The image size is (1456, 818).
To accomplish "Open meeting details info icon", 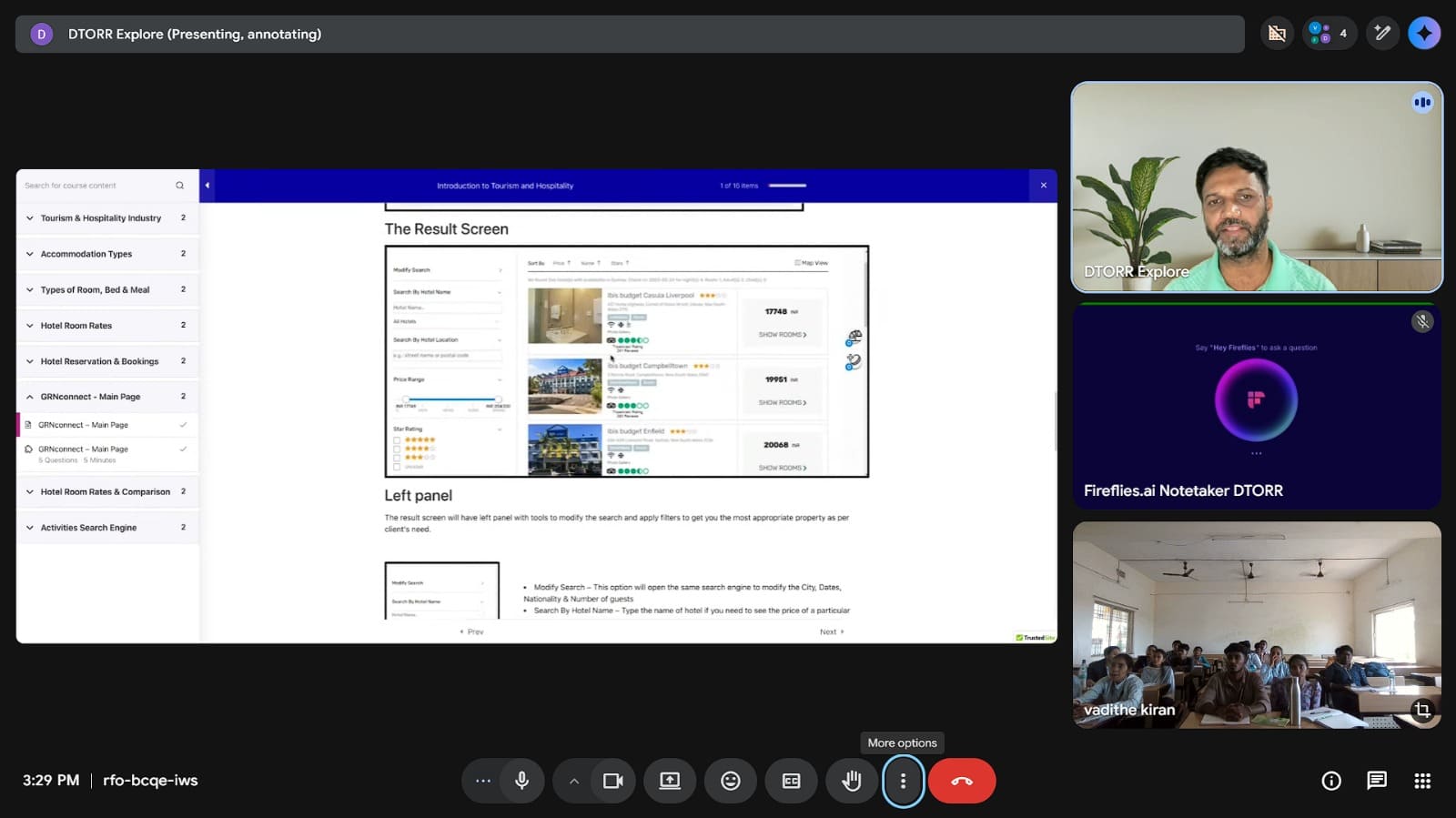I will [x=1331, y=781].
